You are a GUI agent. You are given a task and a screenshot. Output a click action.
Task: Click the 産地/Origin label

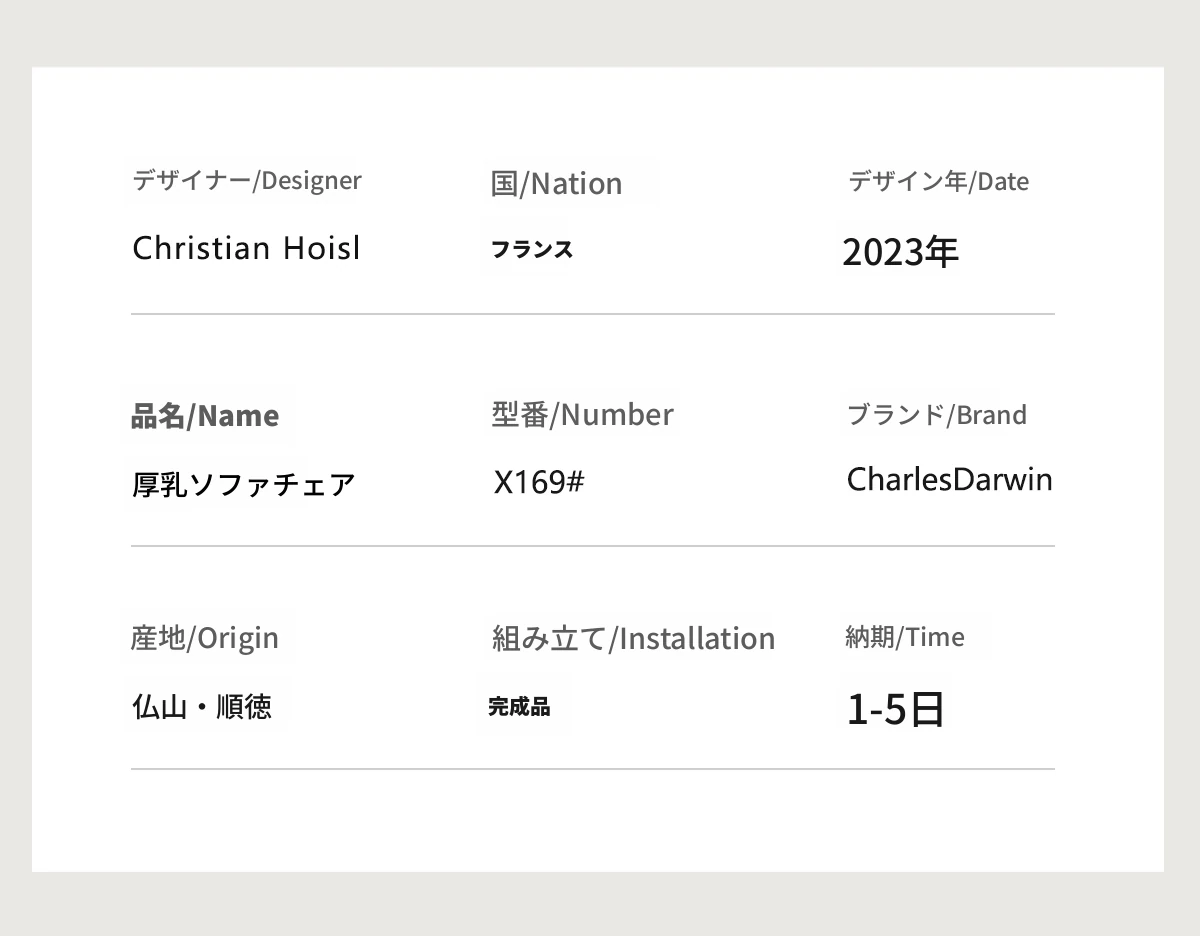point(205,638)
